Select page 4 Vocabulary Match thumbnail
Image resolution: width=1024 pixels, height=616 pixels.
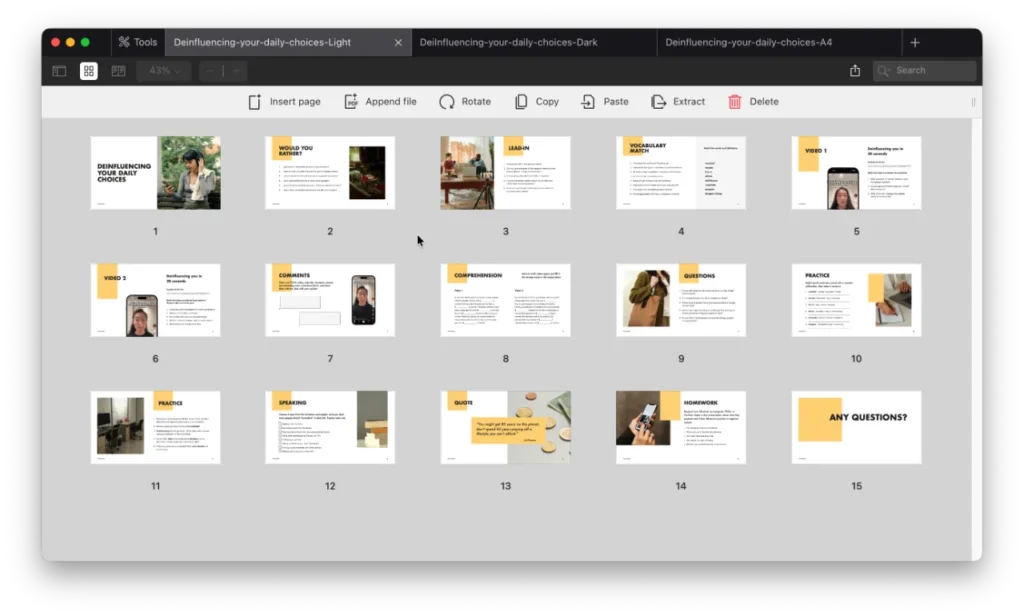pos(681,173)
